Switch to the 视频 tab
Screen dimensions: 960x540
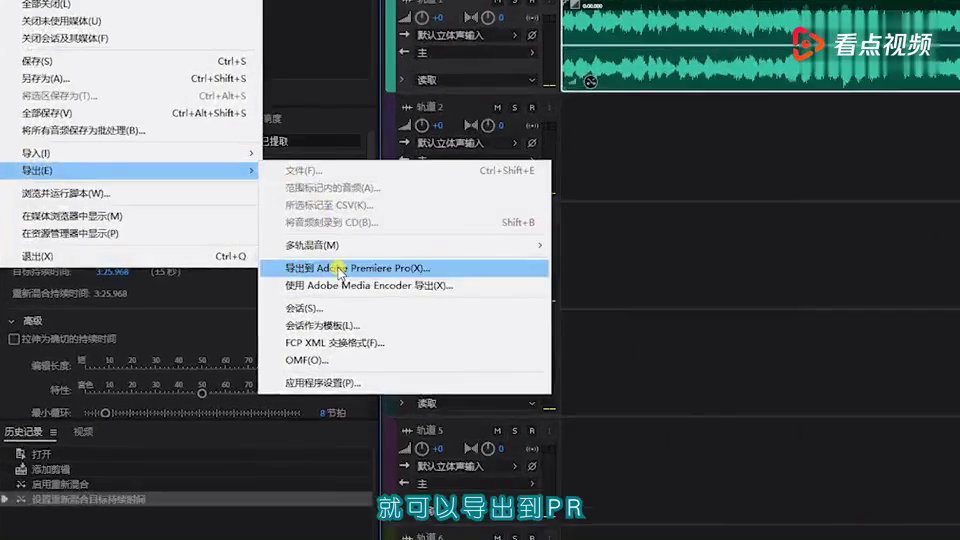[83, 432]
